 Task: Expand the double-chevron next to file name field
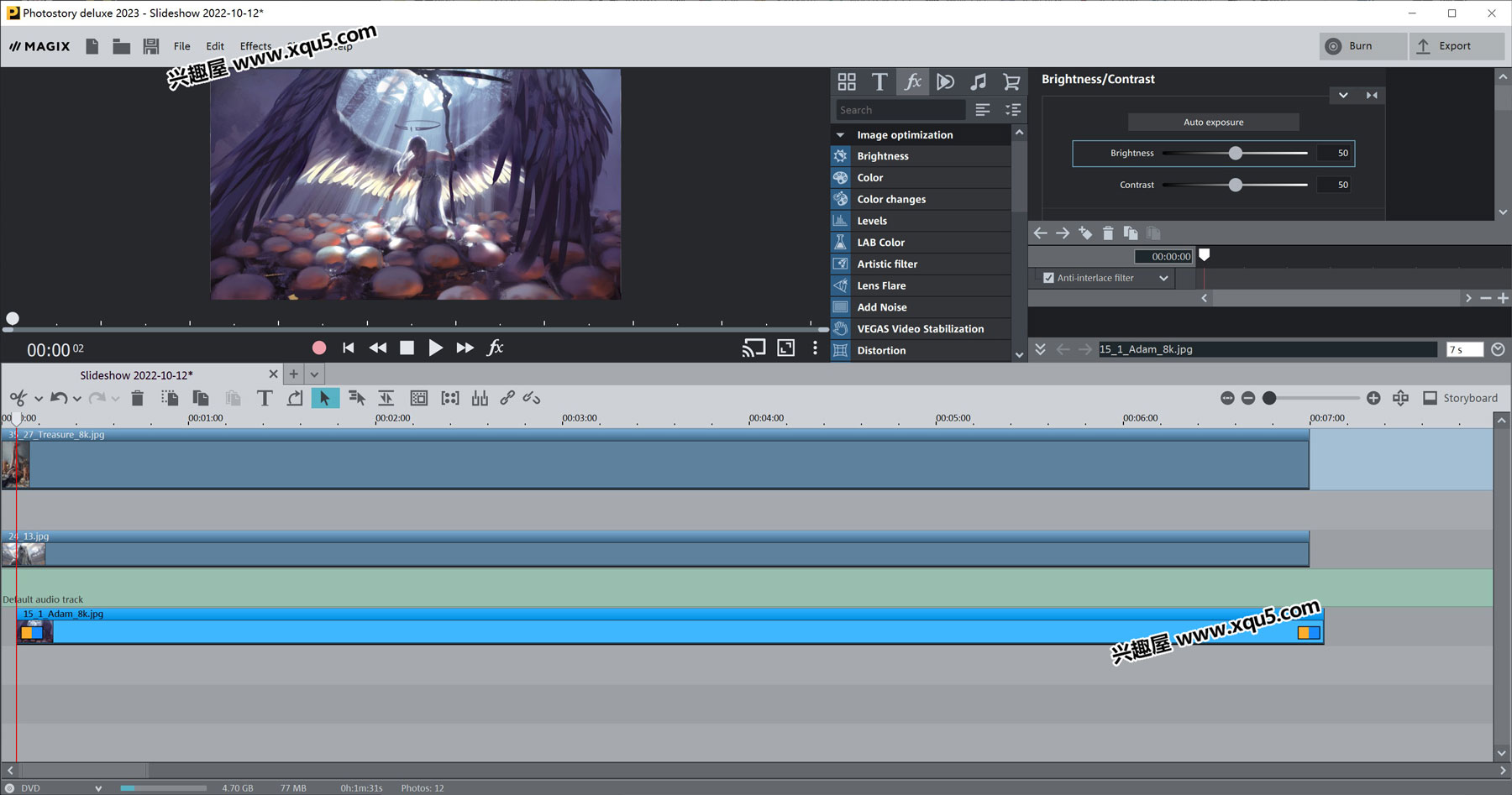click(x=1040, y=349)
